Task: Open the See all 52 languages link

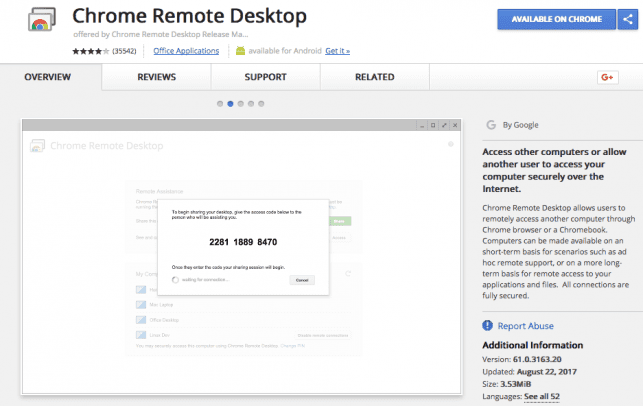Action: click(542, 396)
